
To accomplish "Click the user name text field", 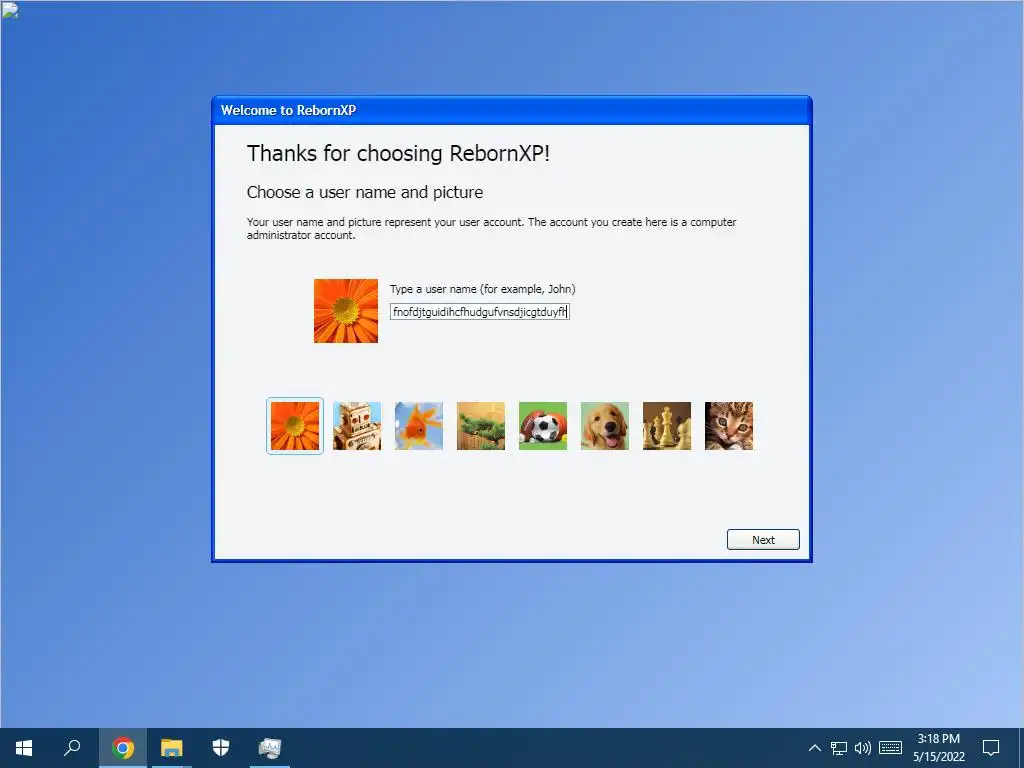I will (480, 312).
